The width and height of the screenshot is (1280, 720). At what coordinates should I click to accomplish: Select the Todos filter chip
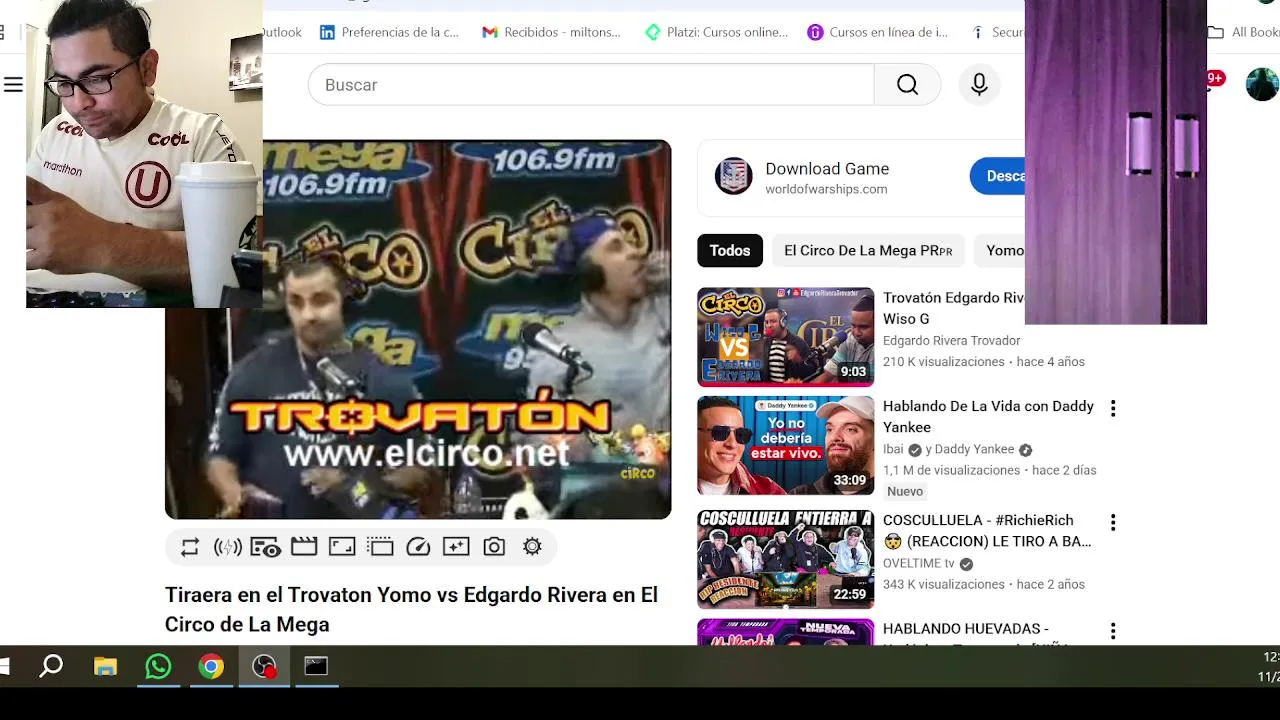pyautogui.click(x=730, y=251)
